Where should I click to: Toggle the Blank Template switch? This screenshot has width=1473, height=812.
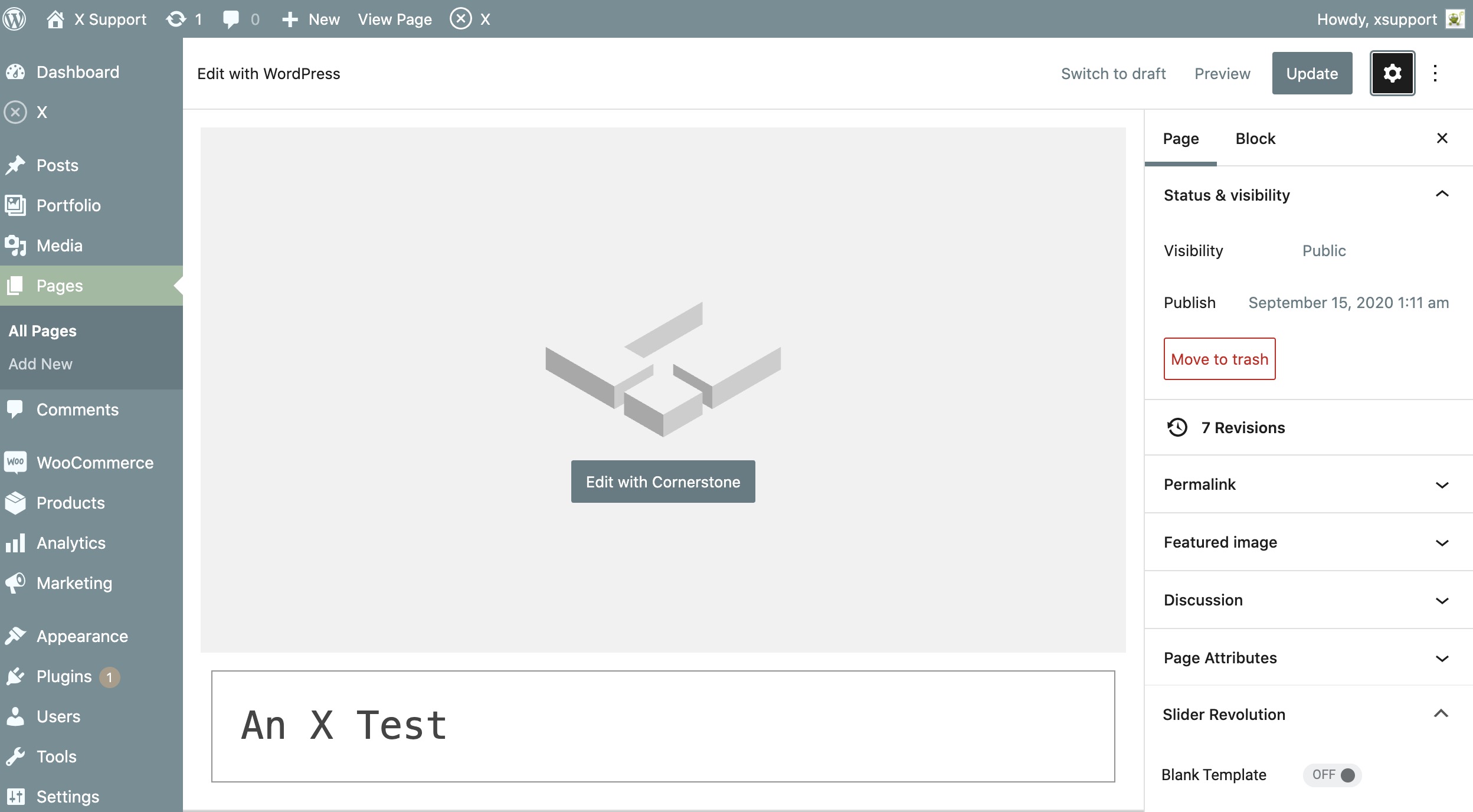tap(1333, 775)
